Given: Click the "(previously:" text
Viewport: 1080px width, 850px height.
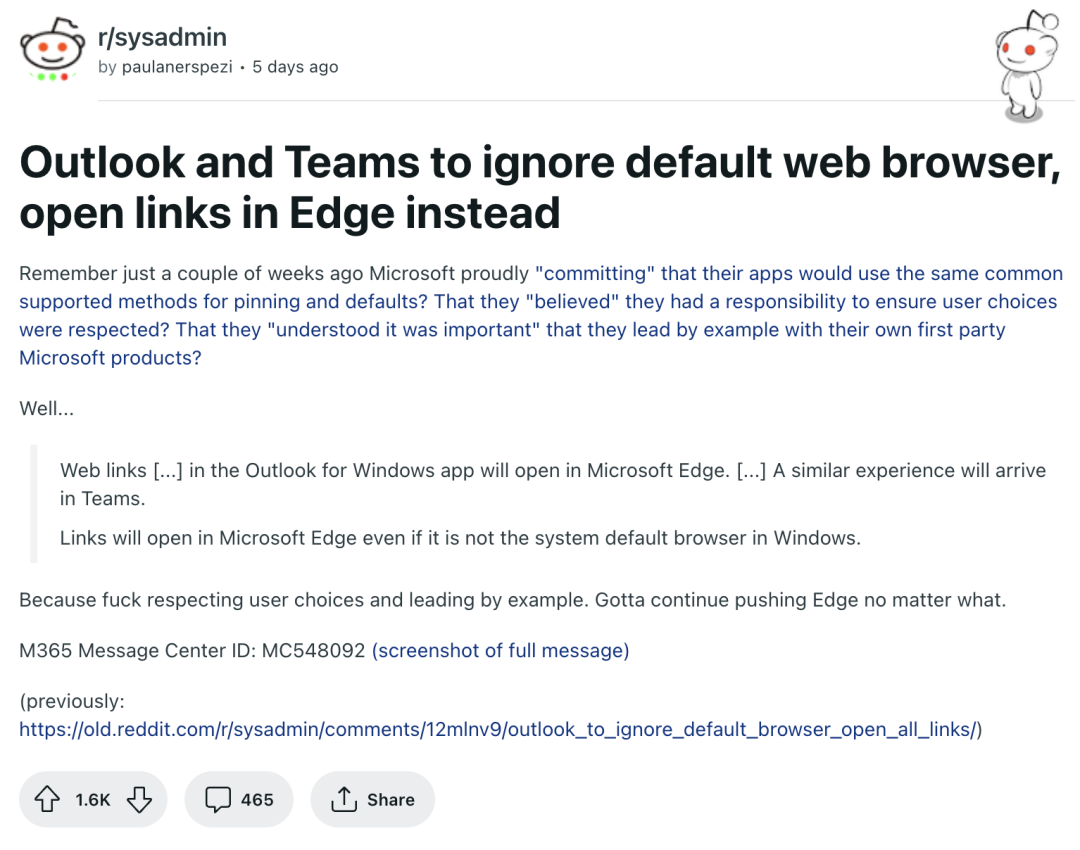Looking at the screenshot, I should click(x=72, y=701).
